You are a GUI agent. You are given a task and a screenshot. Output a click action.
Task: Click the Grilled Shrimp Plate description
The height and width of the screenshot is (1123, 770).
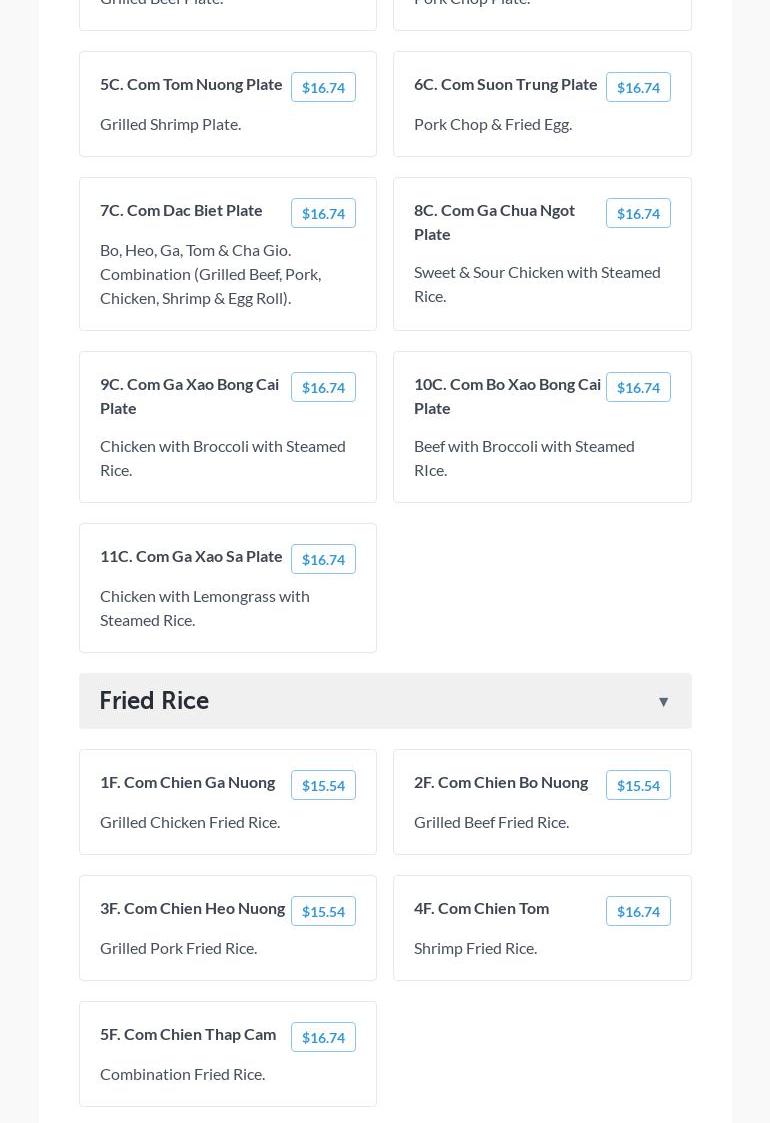(170, 124)
